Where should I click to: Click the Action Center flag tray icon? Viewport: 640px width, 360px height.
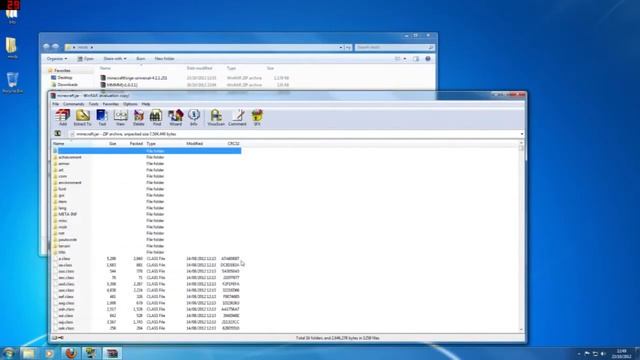pyautogui.click(x=587, y=353)
